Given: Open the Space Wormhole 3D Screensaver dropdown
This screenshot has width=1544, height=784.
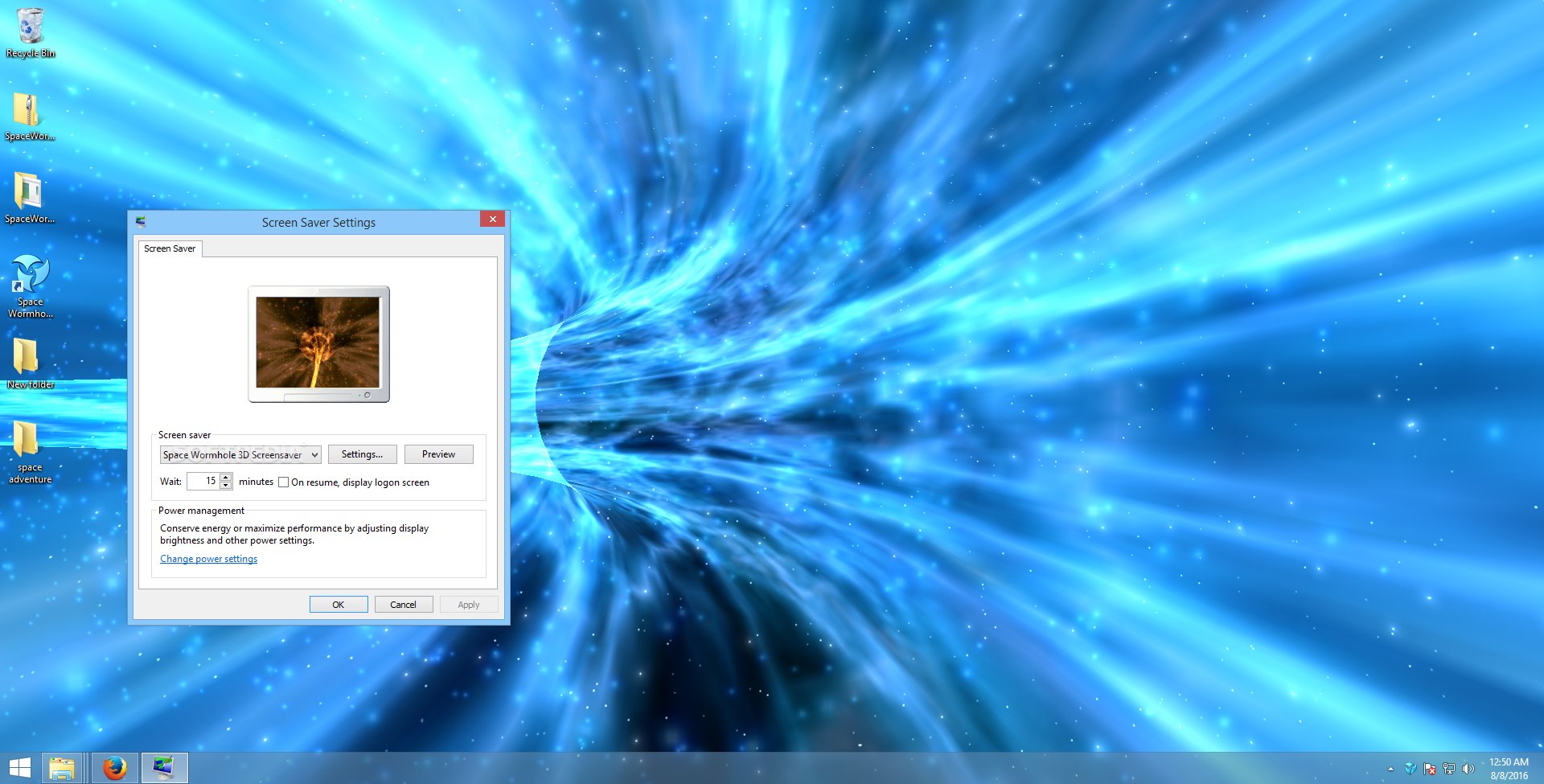Looking at the screenshot, I should [x=240, y=455].
